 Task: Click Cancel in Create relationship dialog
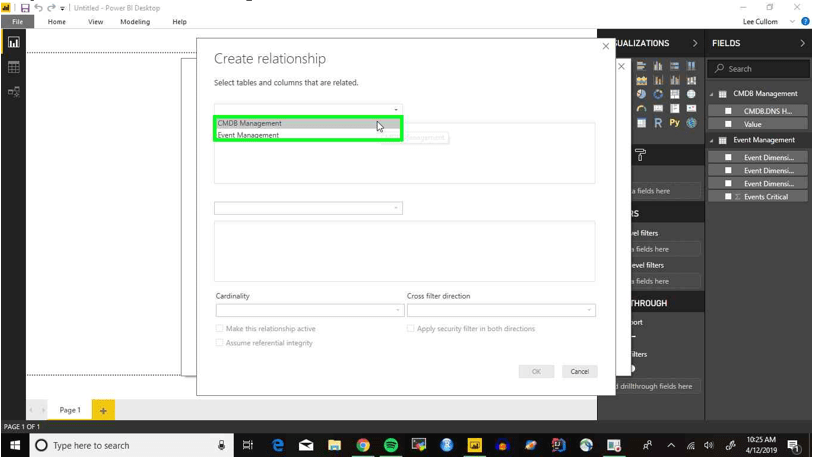[579, 371]
